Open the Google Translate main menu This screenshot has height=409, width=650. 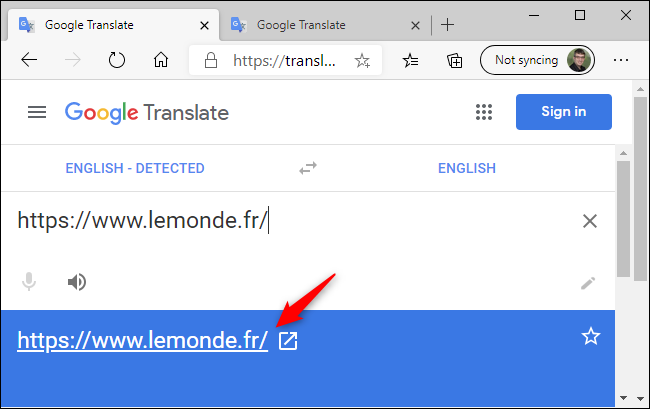click(37, 112)
